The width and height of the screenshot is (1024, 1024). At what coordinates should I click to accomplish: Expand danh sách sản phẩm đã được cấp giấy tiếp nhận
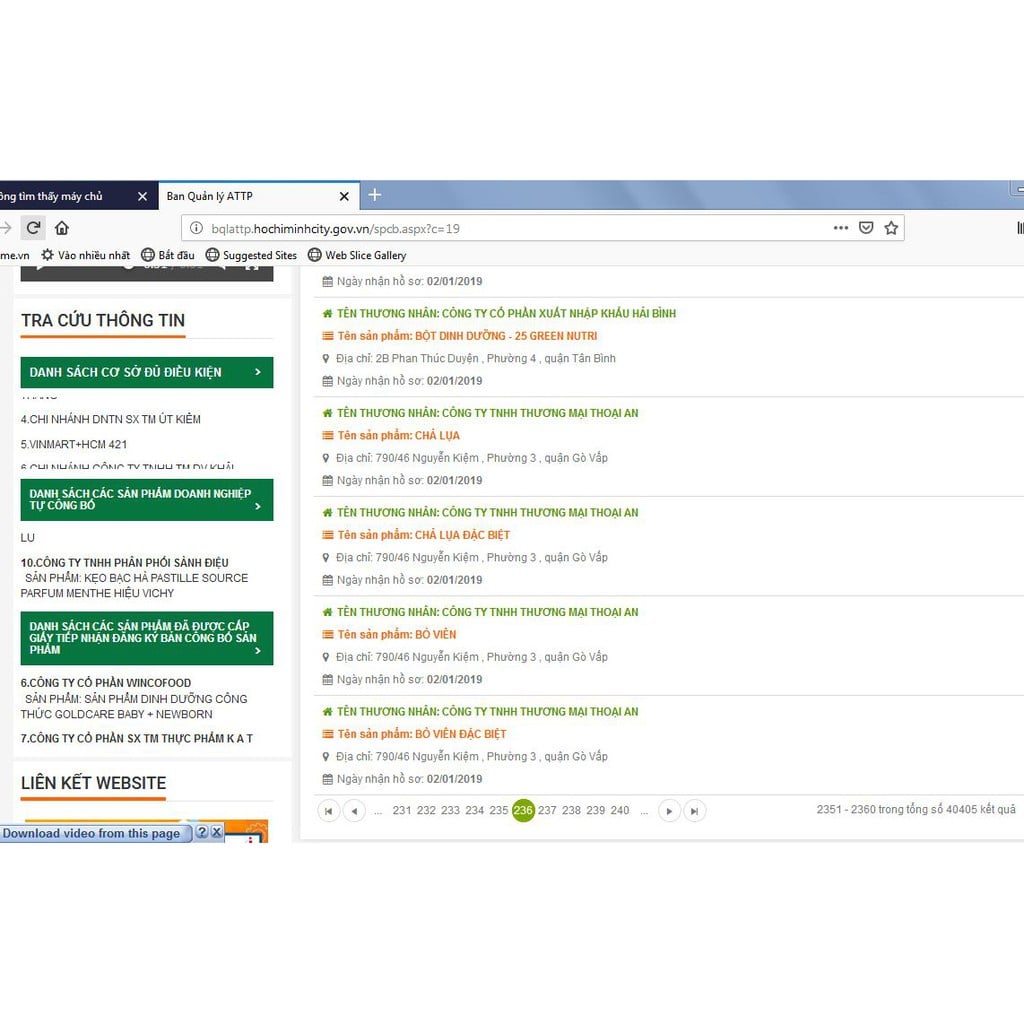[x=146, y=638]
